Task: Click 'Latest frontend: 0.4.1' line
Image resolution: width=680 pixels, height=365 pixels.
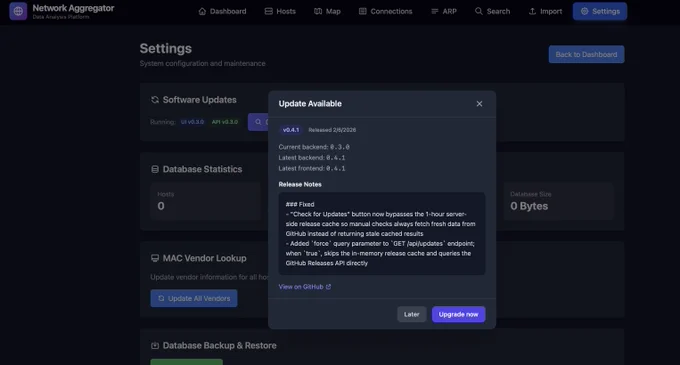Action: 312,168
